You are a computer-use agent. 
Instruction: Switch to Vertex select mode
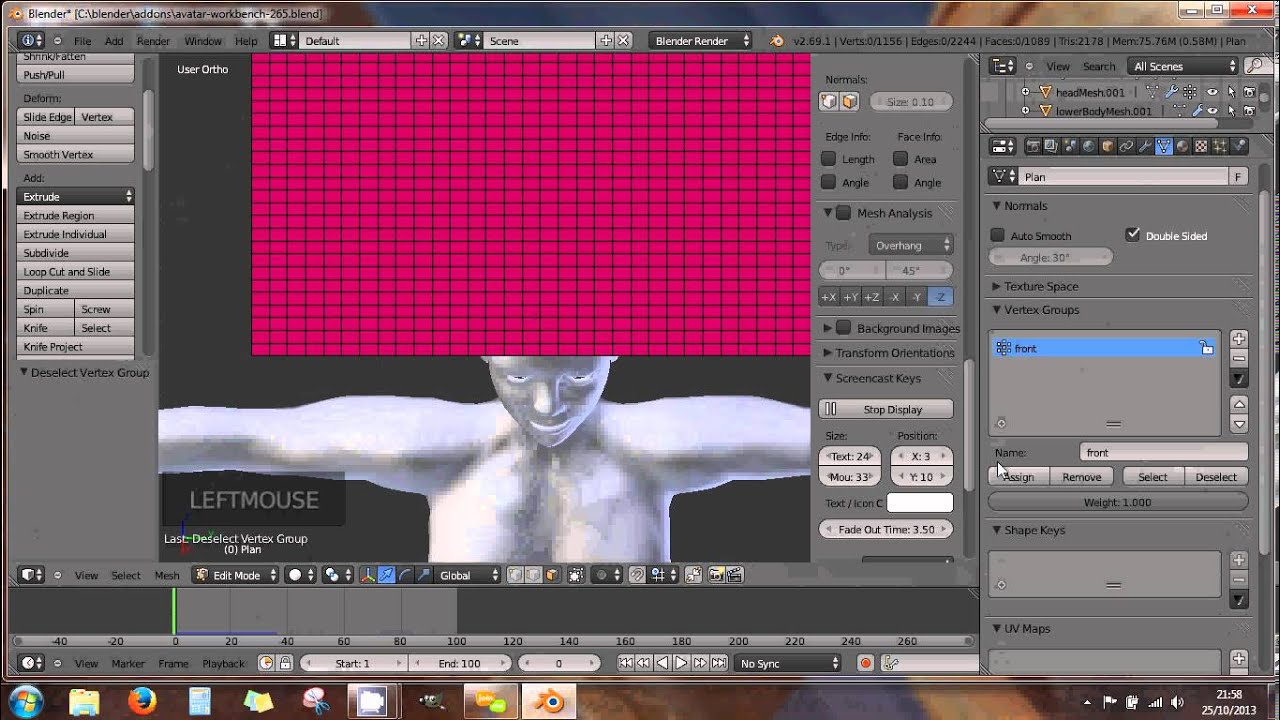click(515, 575)
